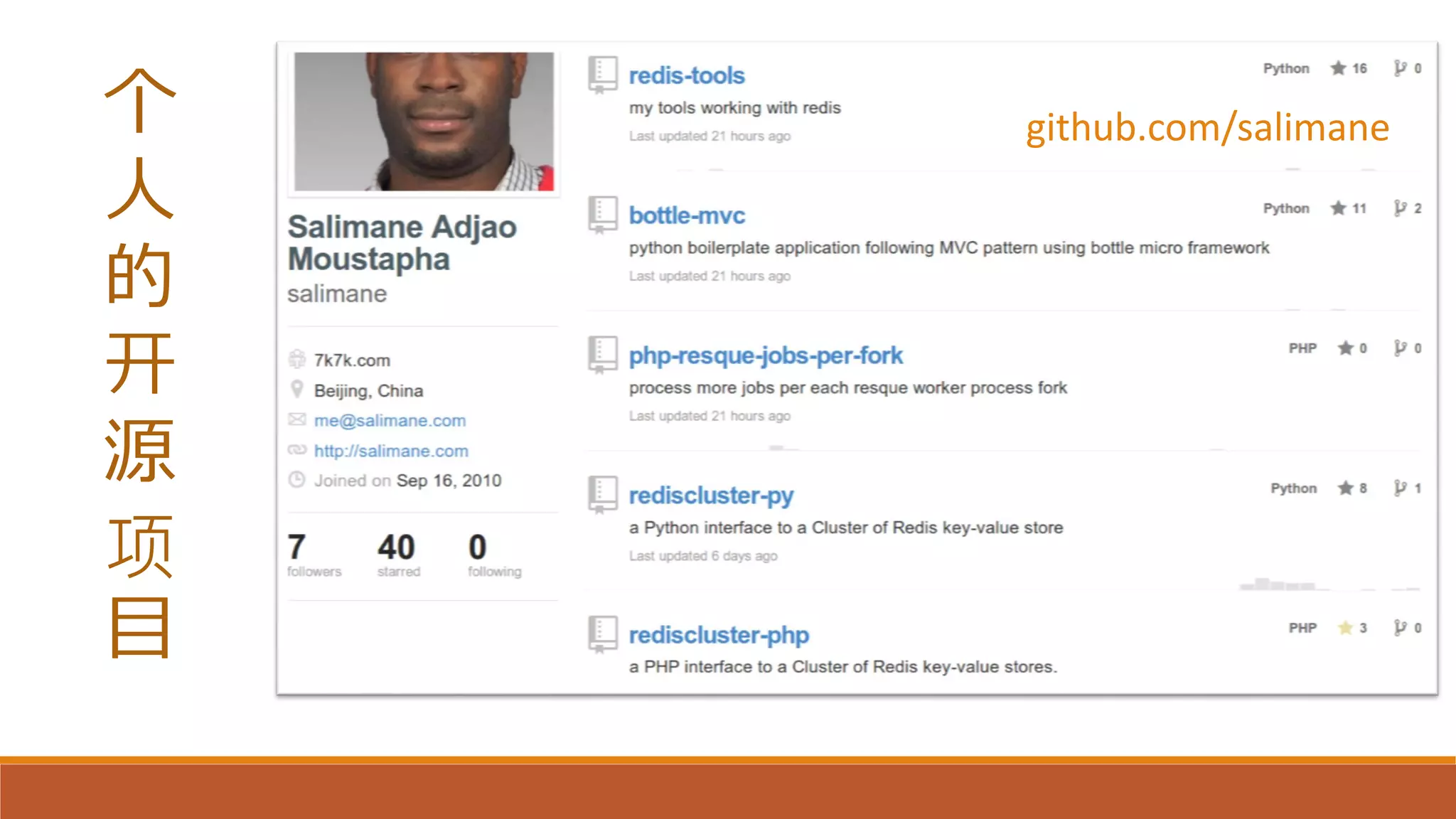The image size is (1456, 819).
Task: Click the repository icon beside redis-tools
Action: pyautogui.click(x=602, y=74)
